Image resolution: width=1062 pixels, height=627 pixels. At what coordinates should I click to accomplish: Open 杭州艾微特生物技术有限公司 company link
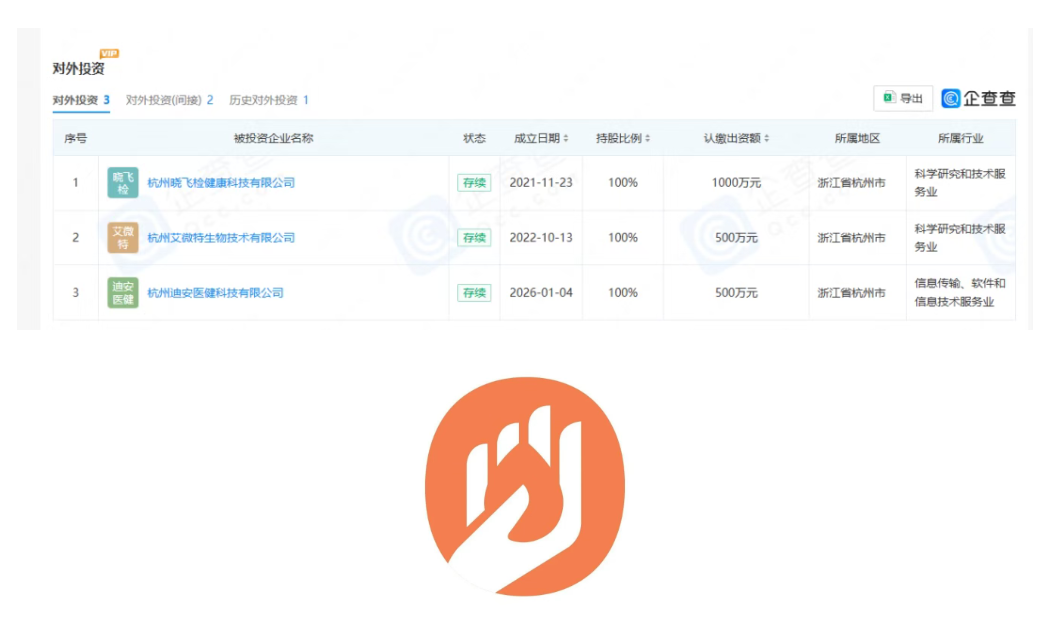(x=221, y=238)
